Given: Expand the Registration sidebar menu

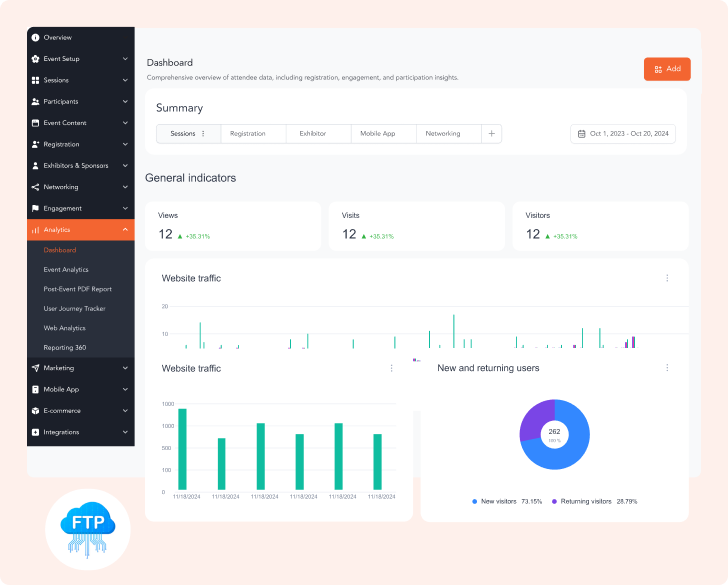Looking at the screenshot, I should (x=125, y=145).
